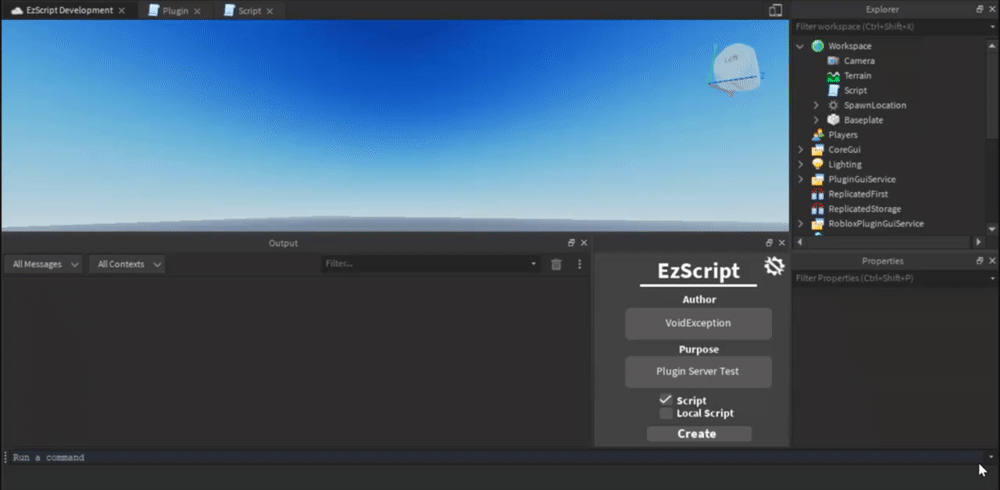Click the Plugin Server Test purpose field
Image resolution: width=1000 pixels, height=490 pixels.
[698, 372]
